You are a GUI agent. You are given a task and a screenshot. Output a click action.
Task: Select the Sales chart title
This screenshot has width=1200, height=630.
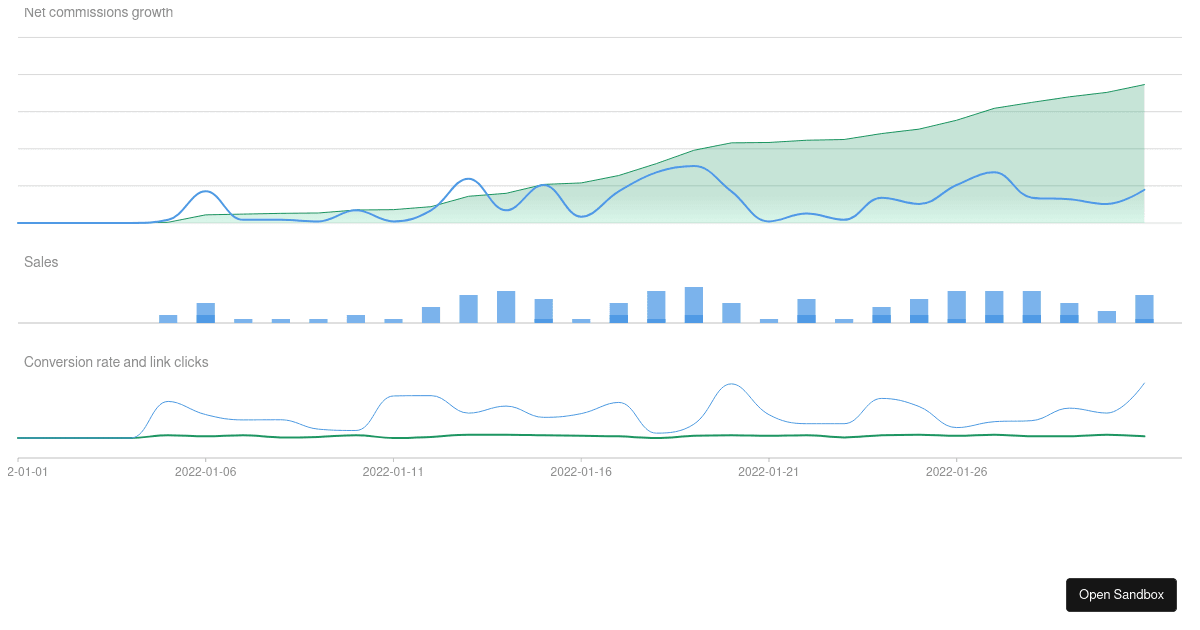click(x=41, y=262)
